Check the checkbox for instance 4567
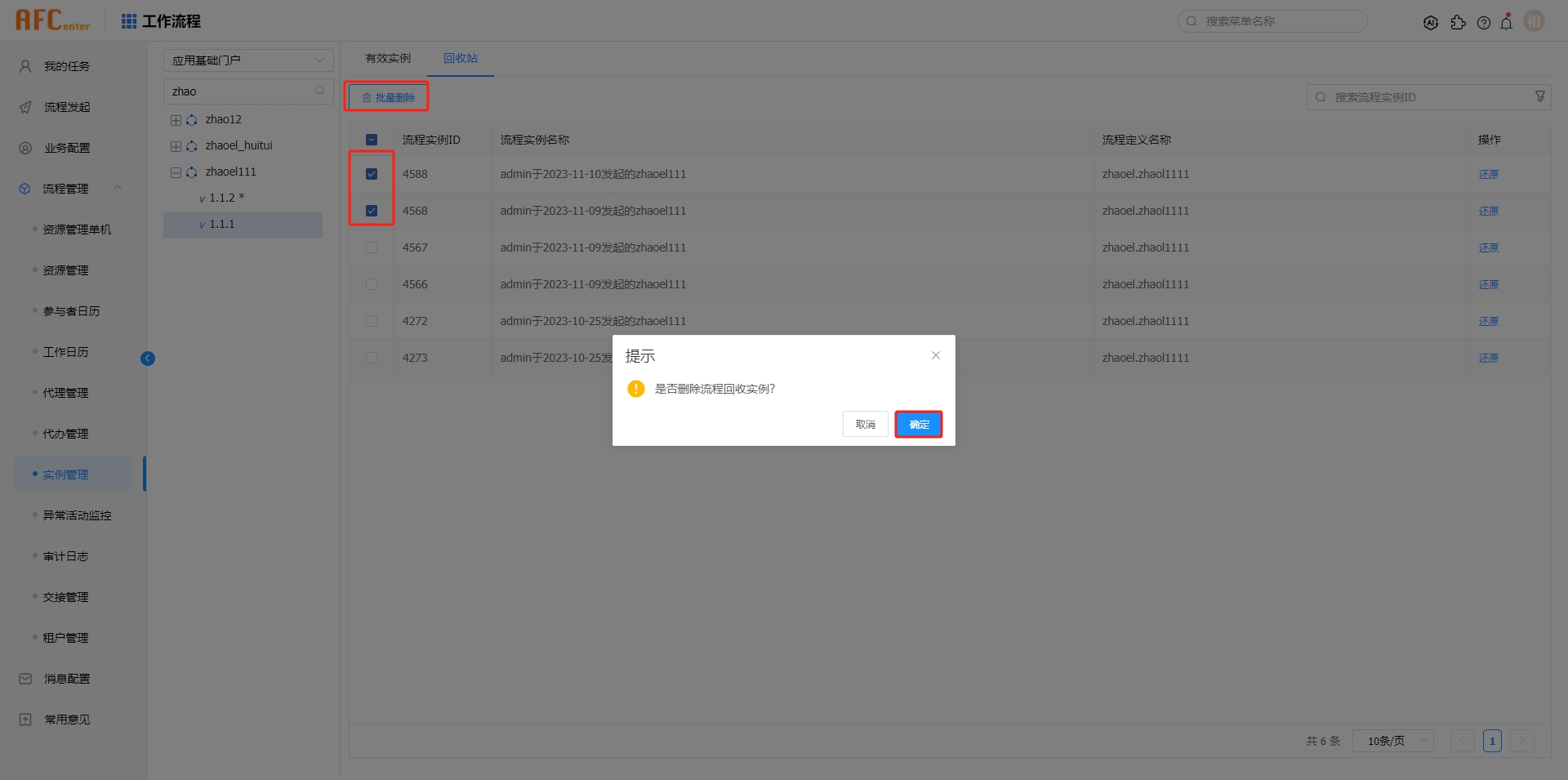Viewport: 1568px width, 780px height. (x=372, y=247)
